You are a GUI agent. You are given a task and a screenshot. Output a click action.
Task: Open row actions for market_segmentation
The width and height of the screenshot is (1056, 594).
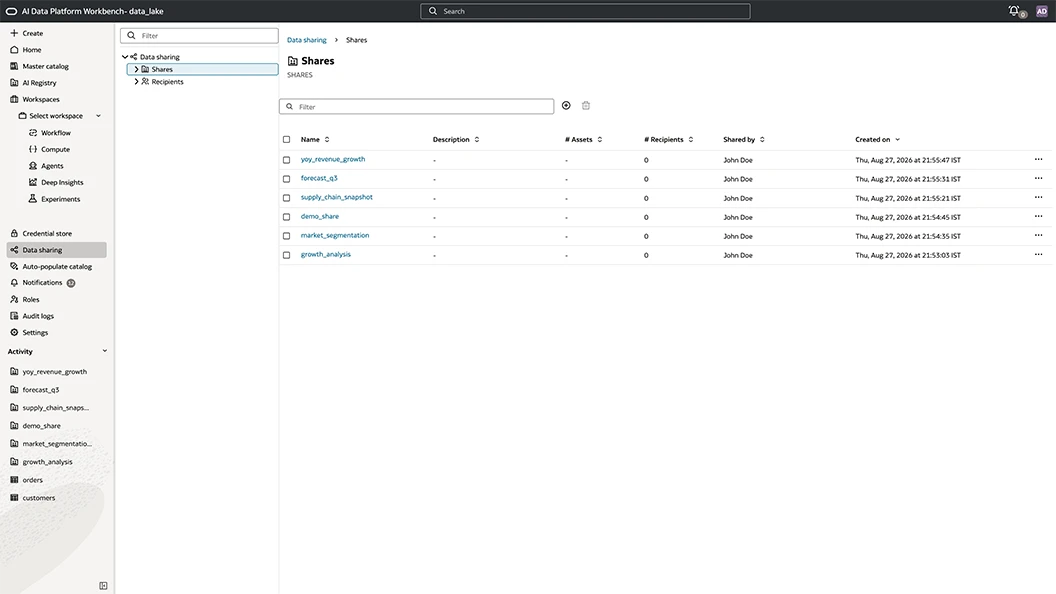tap(1038, 236)
